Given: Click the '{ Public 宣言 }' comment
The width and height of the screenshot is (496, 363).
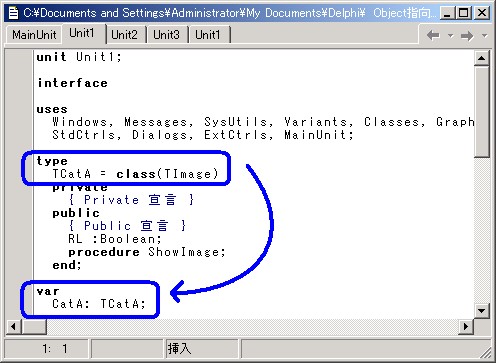Looking at the screenshot, I should tap(127, 226).
